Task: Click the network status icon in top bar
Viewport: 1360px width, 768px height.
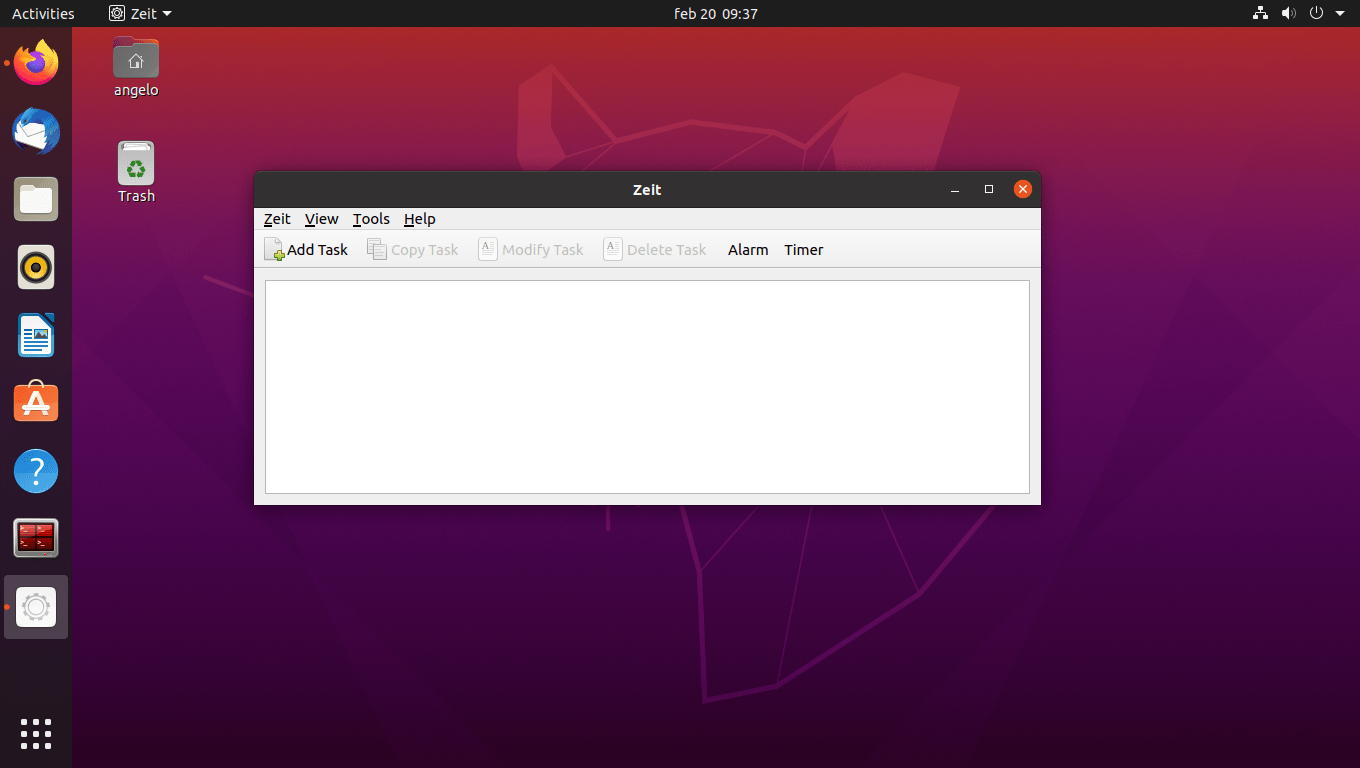Action: (1260, 14)
